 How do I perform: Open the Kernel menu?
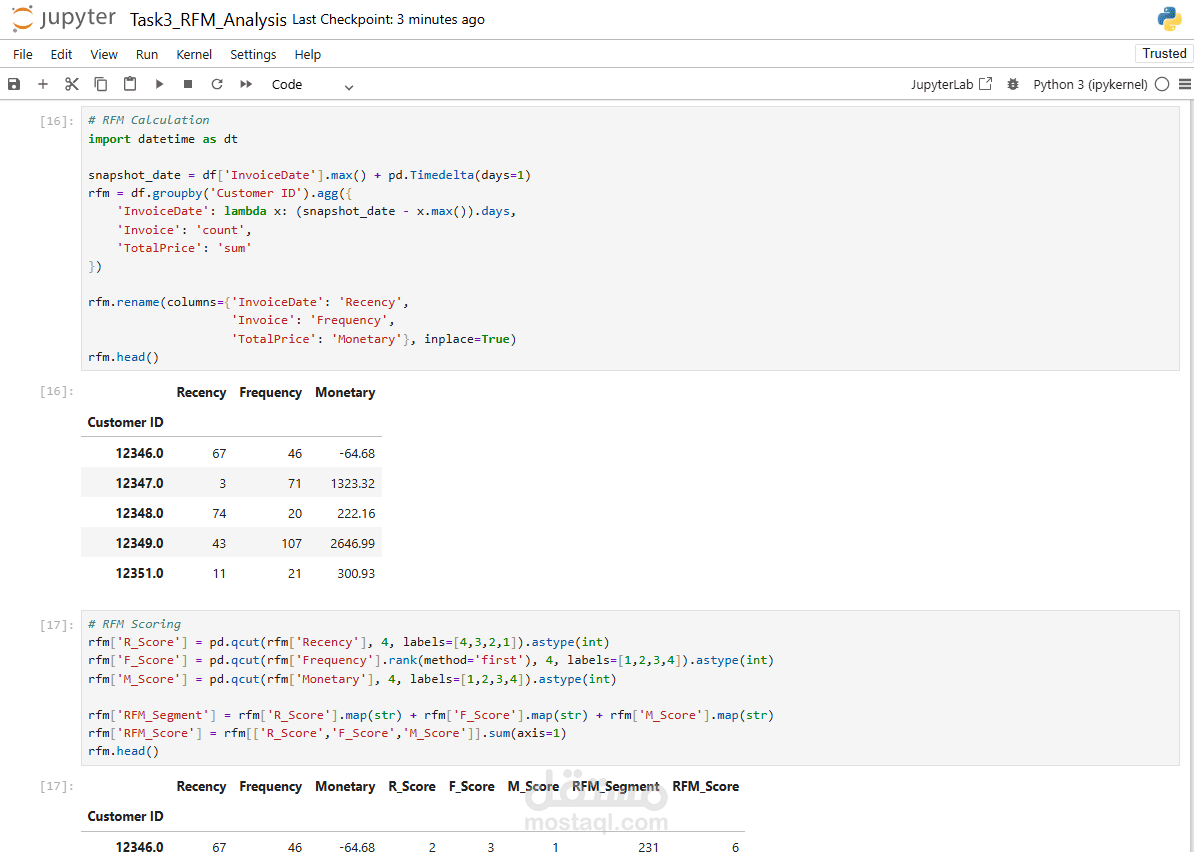coord(194,55)
